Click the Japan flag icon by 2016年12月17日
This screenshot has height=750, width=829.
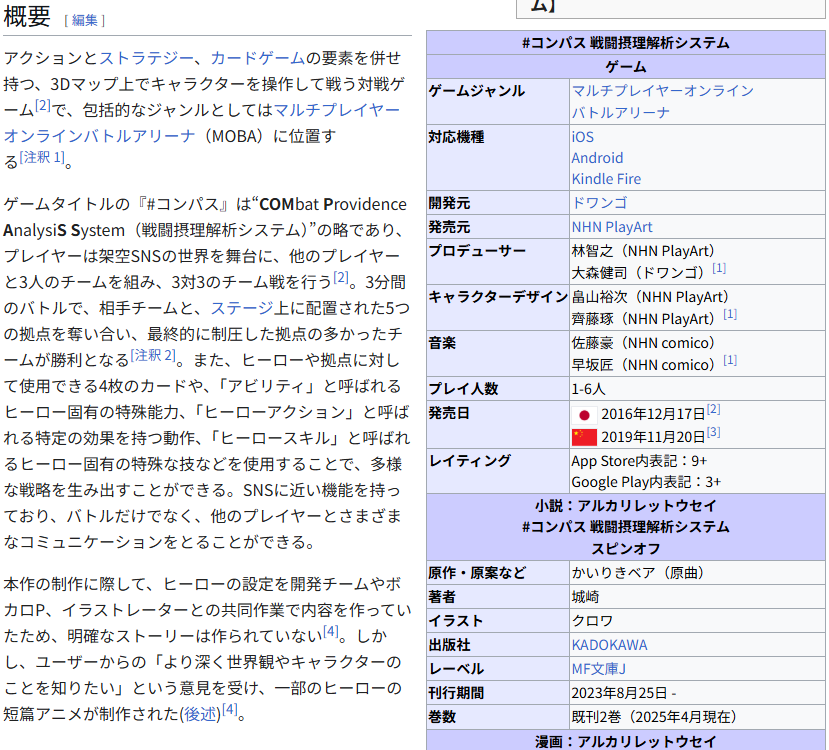tap(584, 415)
